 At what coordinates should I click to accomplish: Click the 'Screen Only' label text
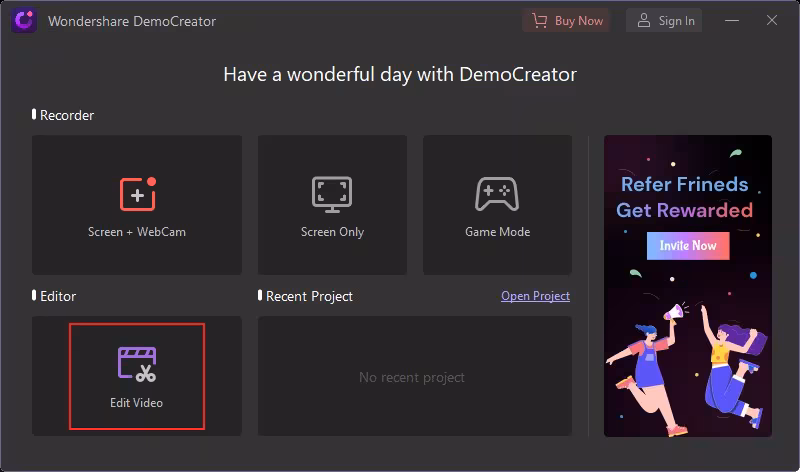click(x=332, y=232)
